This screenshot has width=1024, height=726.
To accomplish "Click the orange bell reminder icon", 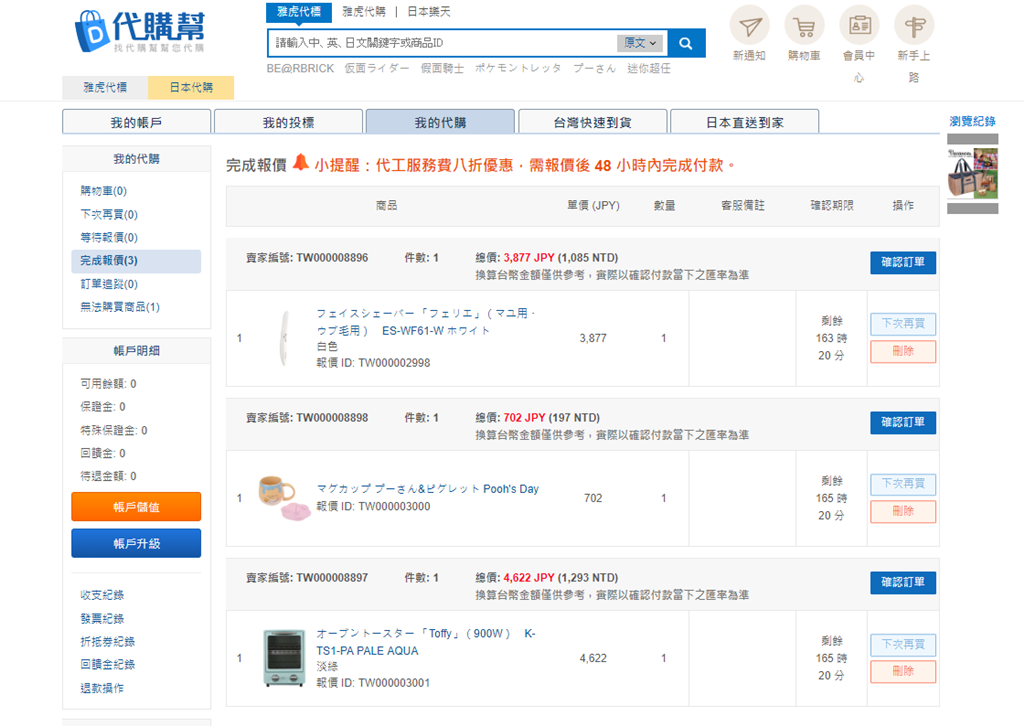I will click(300, 163).
